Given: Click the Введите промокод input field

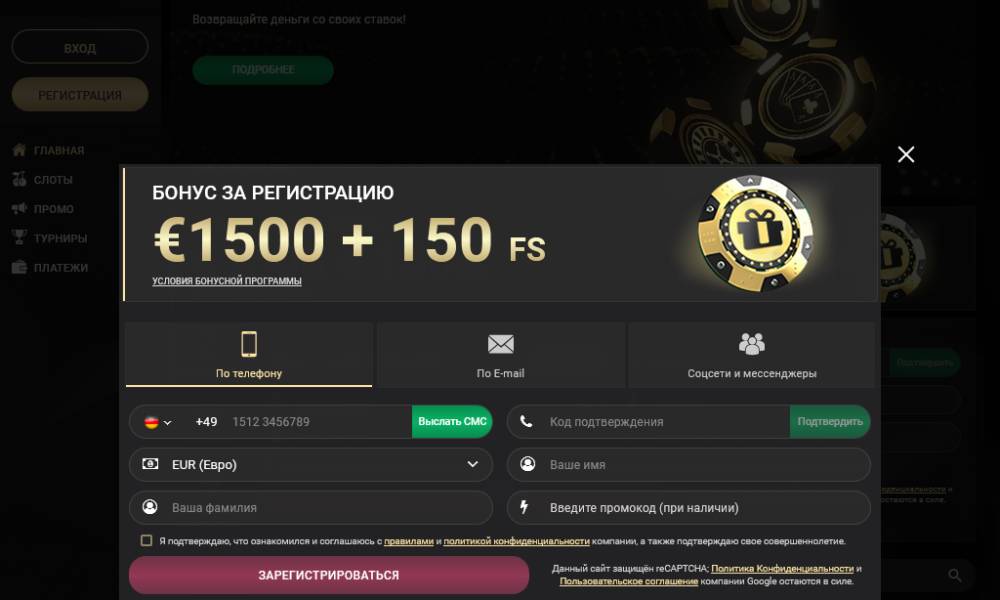Looking at the screenshot, I should [x=689, y=508].
